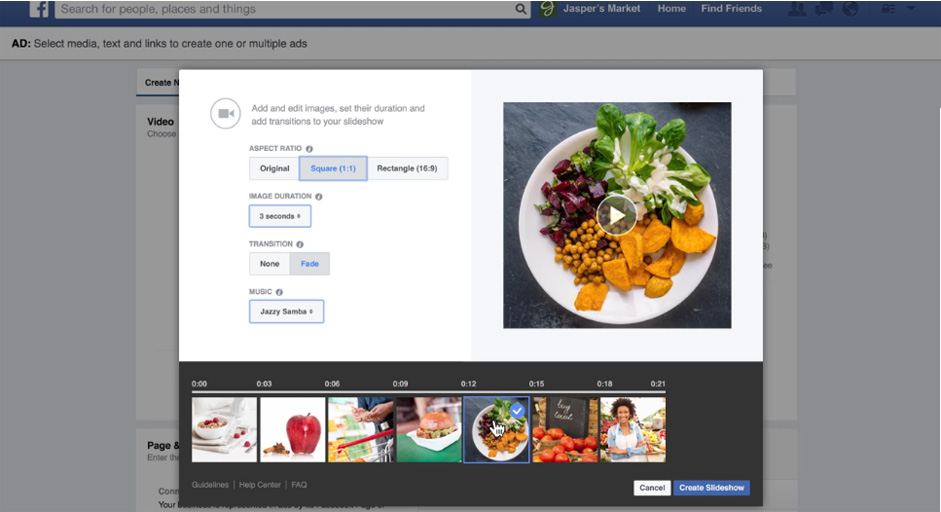Viewport: 941px width, 512px height.
Task: Play the slideshow preview
Action: click(616, 215)
